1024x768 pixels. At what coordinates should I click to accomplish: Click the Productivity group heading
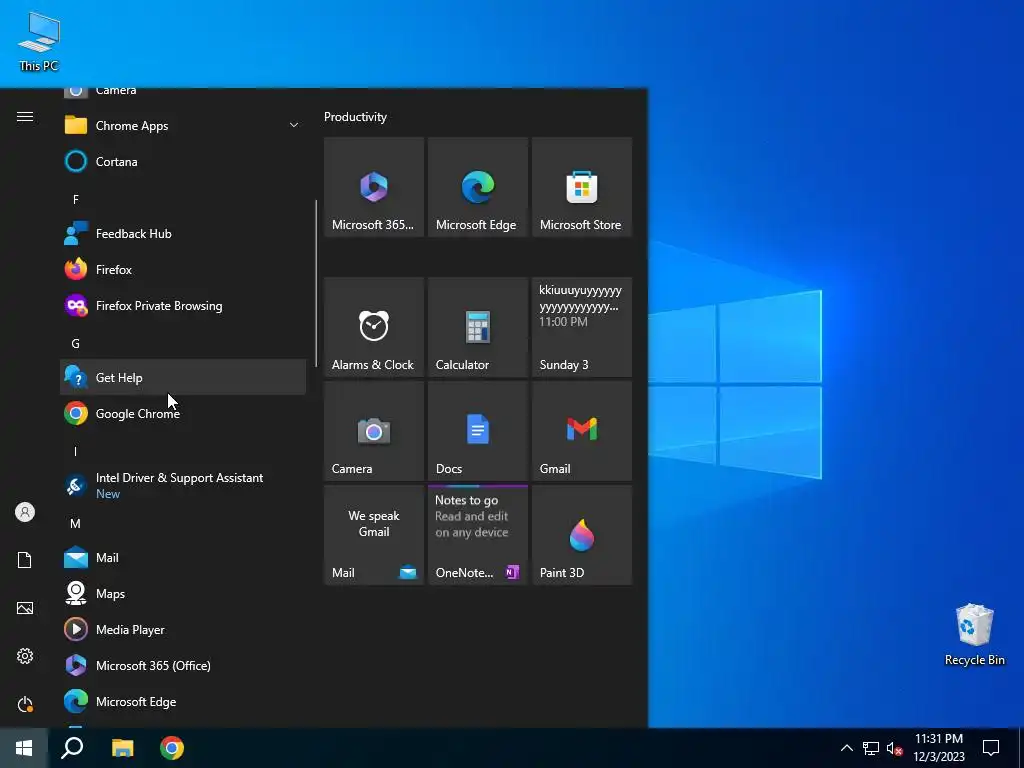point(355,117)
